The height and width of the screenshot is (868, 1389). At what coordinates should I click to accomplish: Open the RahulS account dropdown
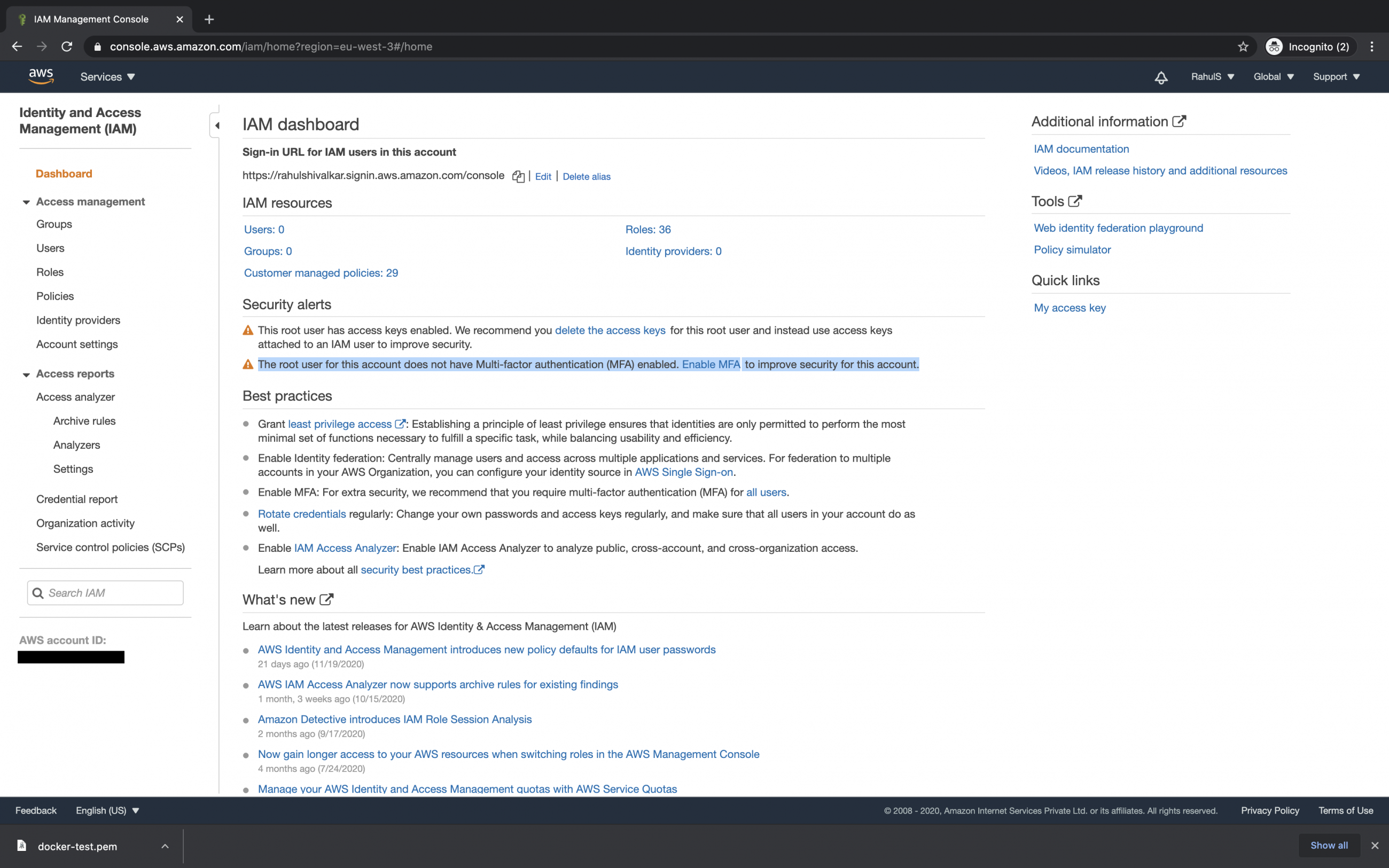click(1212, 77)
